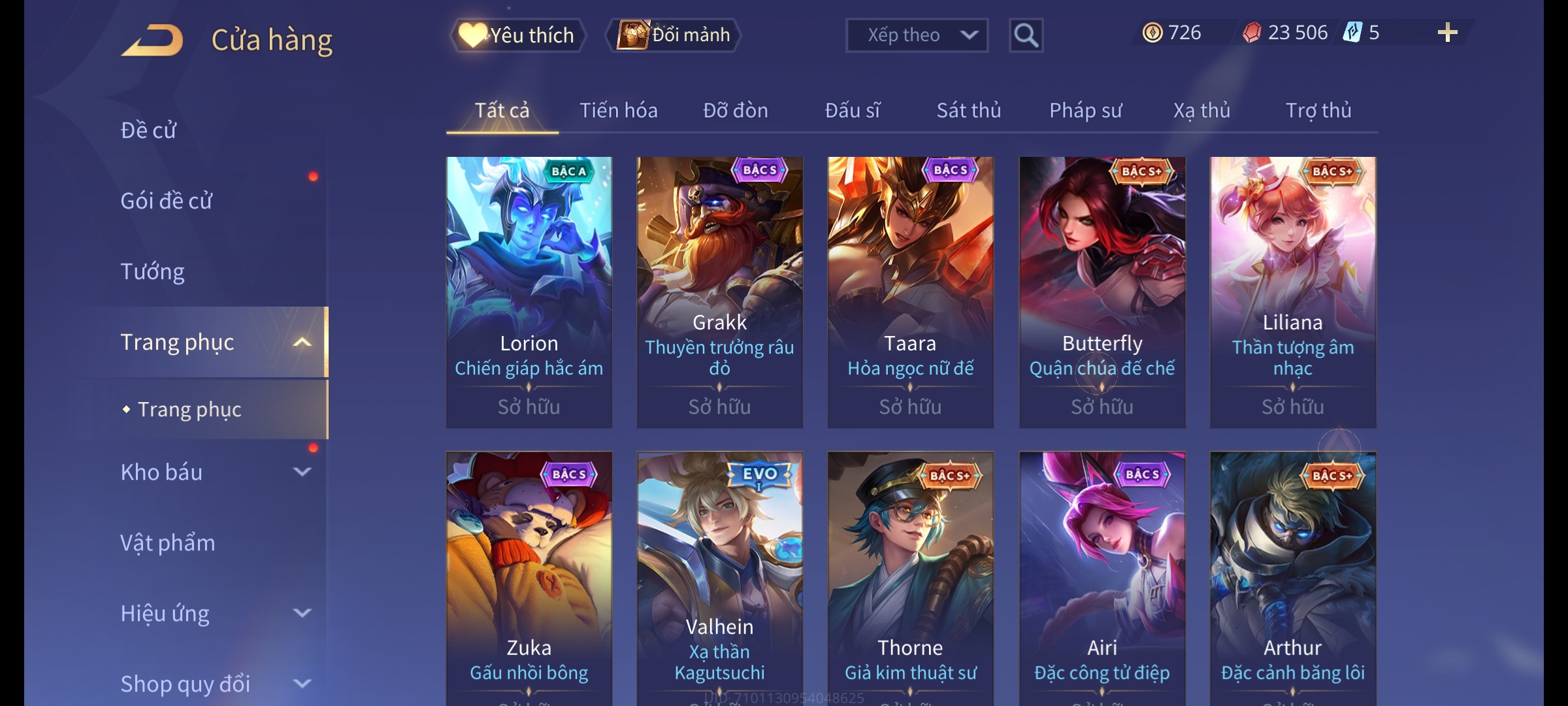Expand the Kho báu menu chevron
This screenshot has width=1568, height=706.
[x=302, y=471]
